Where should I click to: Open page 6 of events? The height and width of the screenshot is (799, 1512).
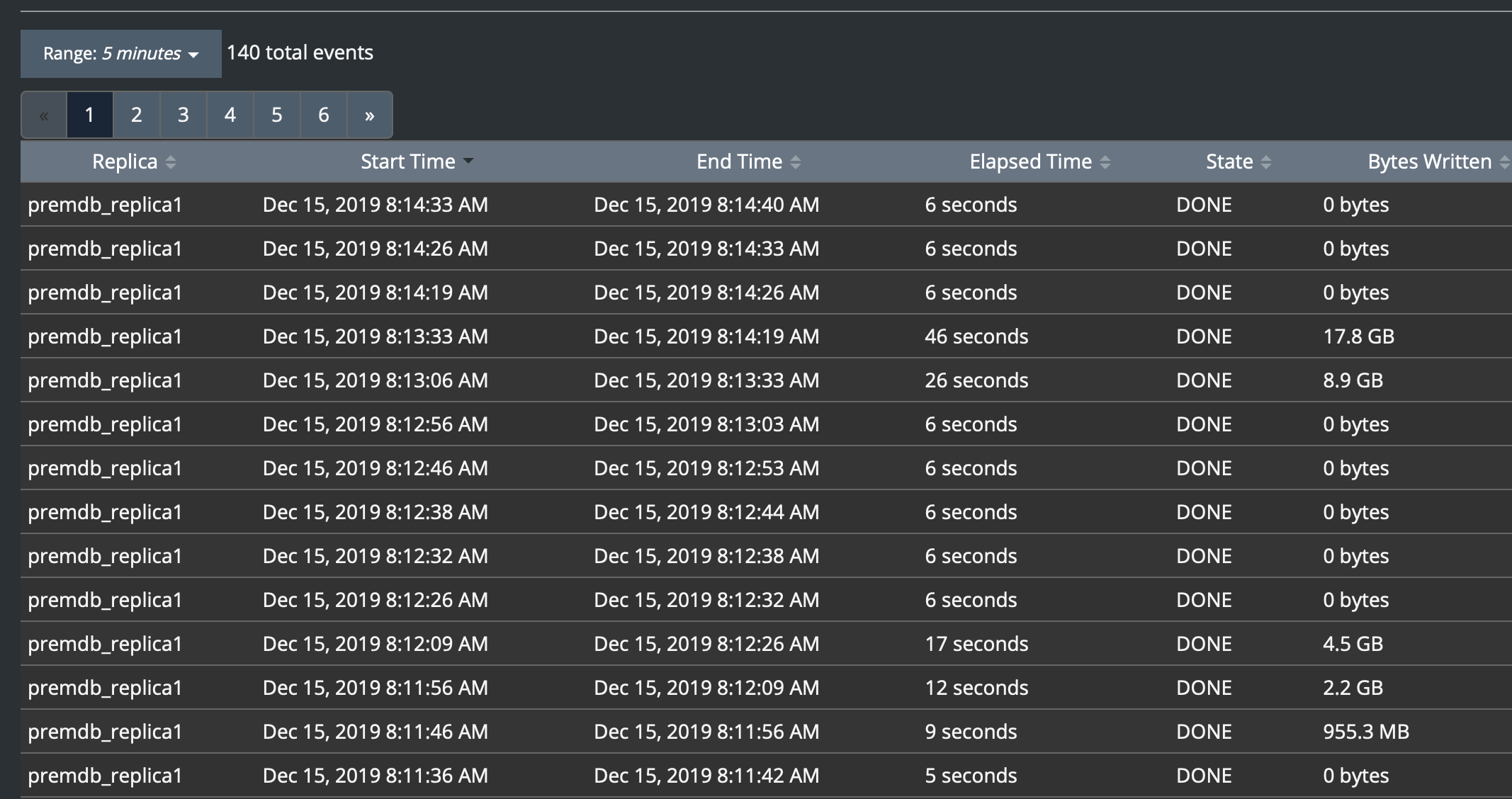(x=324, y=115)
